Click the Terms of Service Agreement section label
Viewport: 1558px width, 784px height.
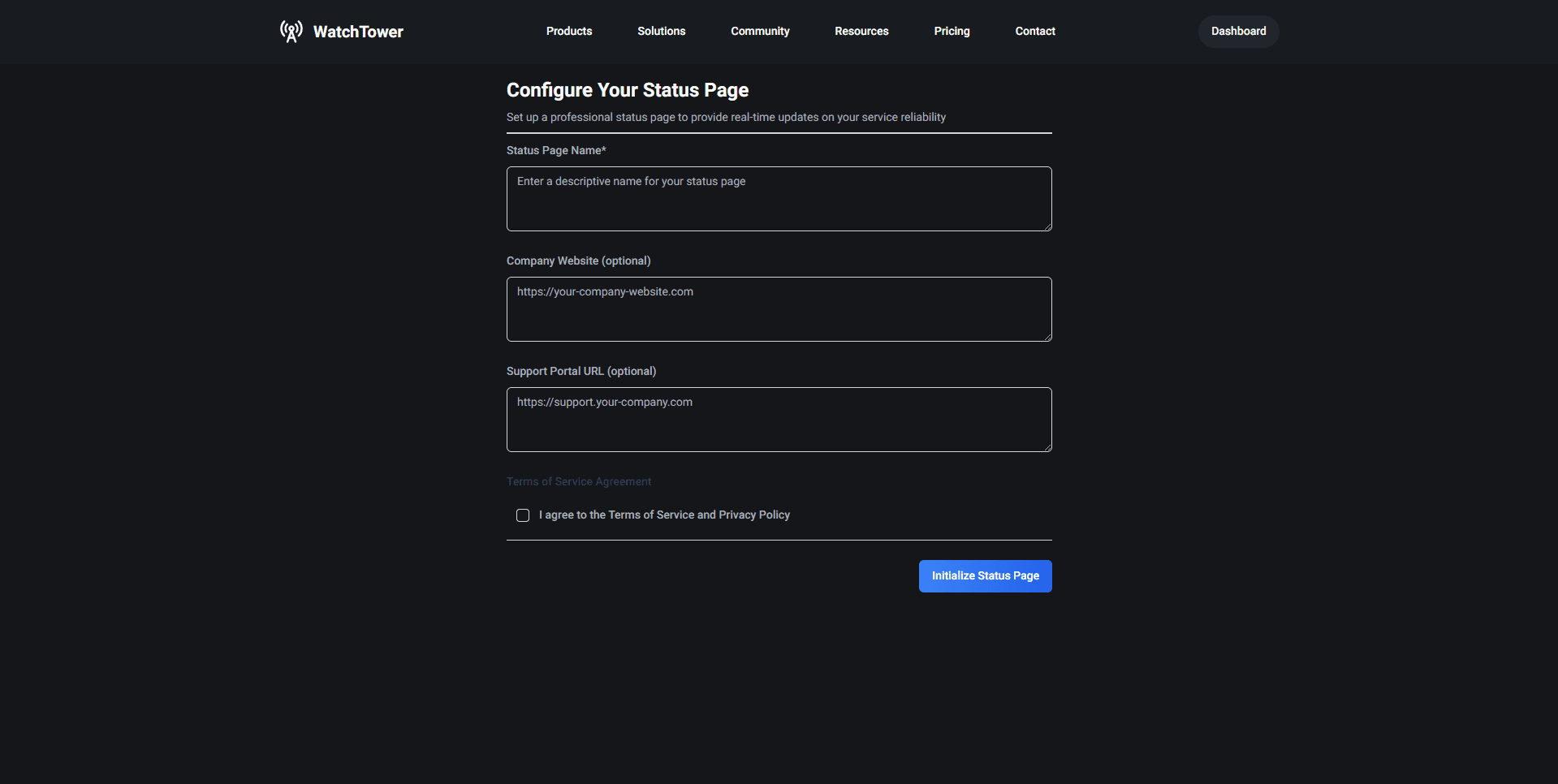point(578,481)
